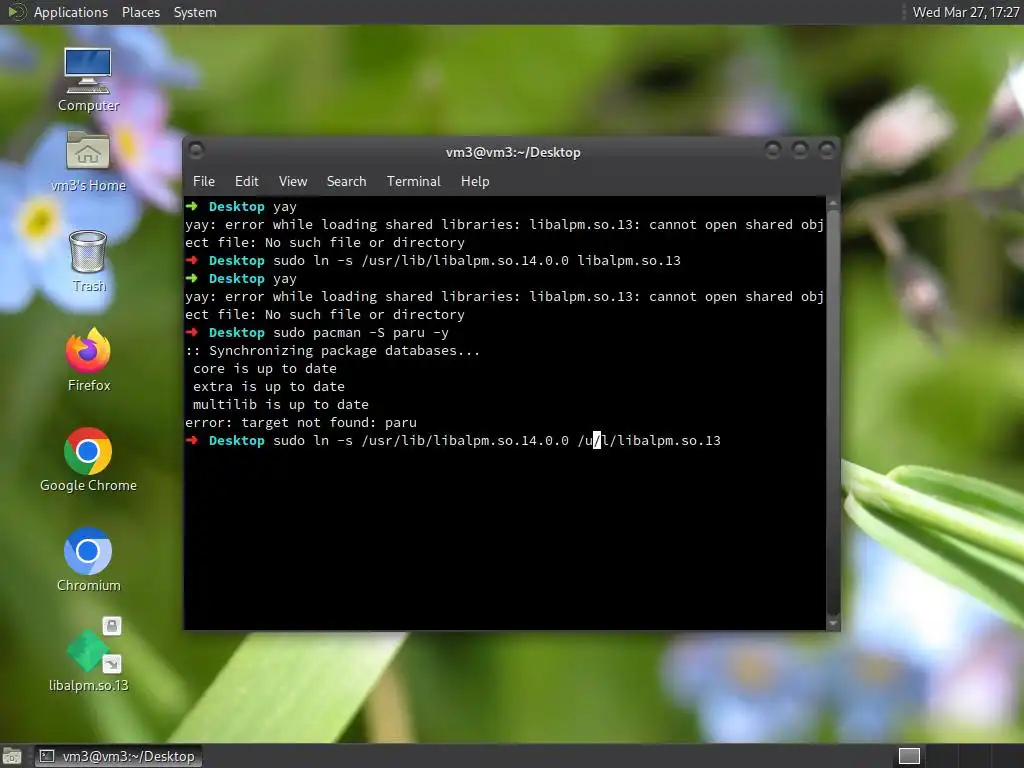Select the Trash desktop icon
The height and width of the screenshot is (768, 1024).
coord(88,261)
